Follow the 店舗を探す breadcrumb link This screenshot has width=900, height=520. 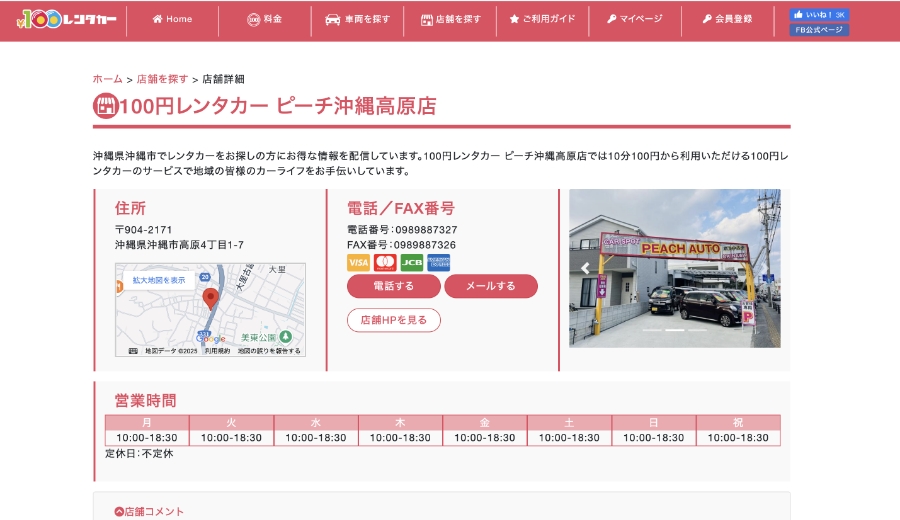[162, 79]
